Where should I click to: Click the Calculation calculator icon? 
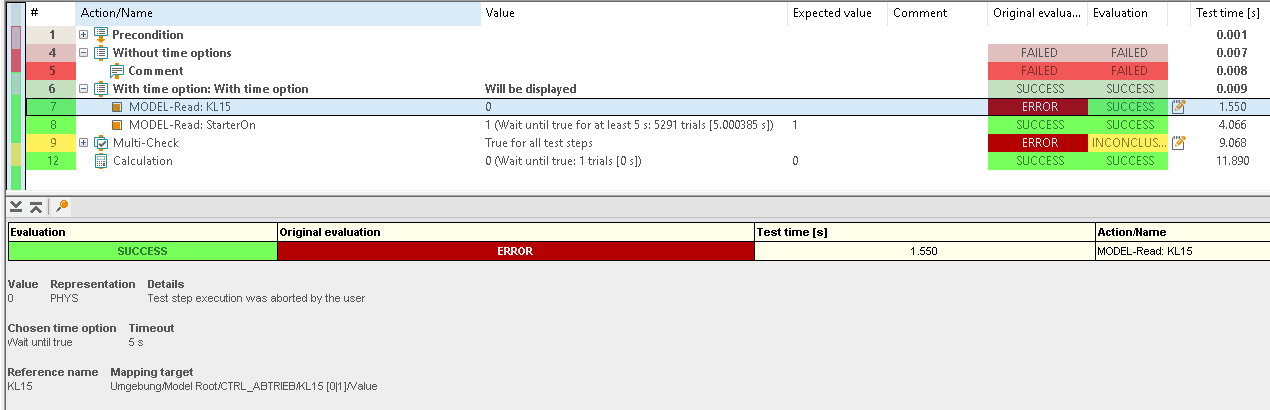(100, 161)
